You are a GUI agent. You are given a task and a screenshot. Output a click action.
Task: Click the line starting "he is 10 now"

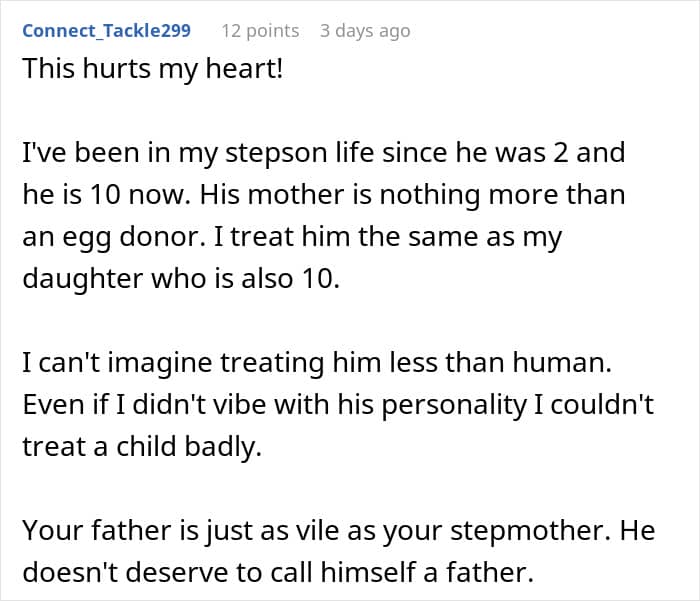[323, 194]
